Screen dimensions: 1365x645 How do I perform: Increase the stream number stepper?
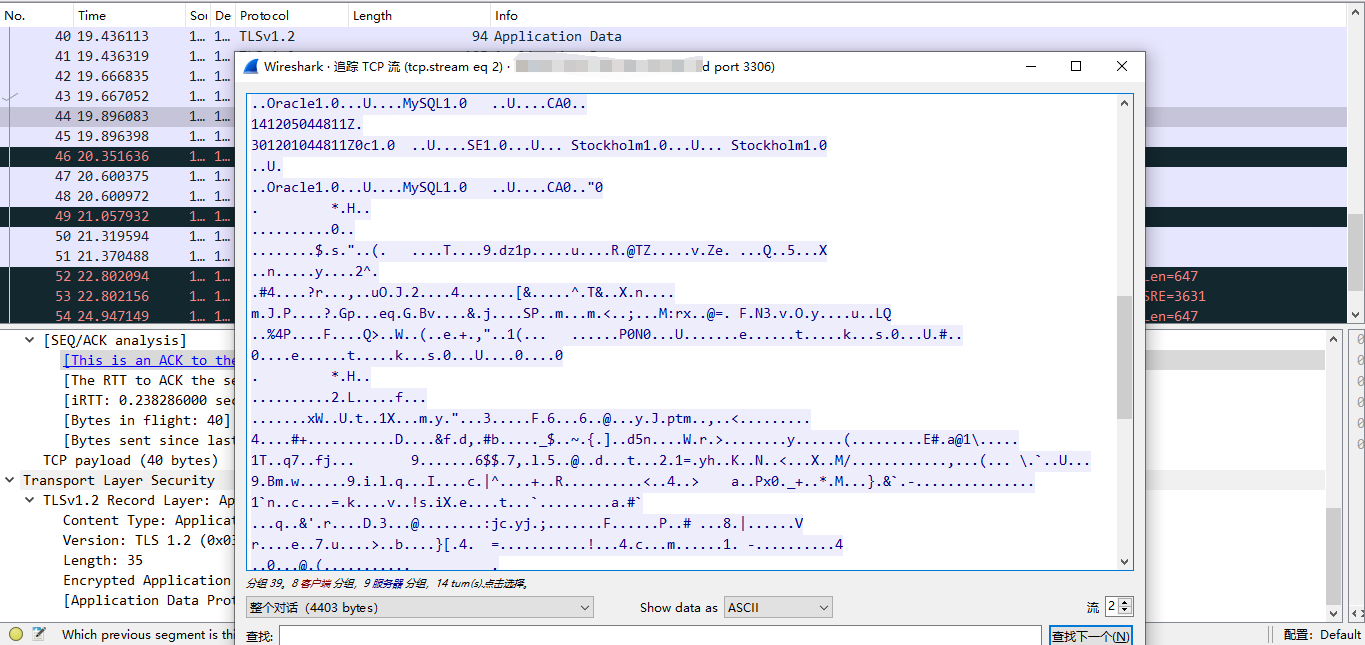coord(1126,603)
